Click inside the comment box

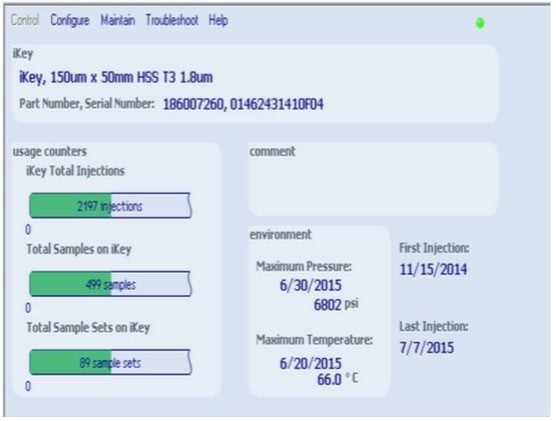373,179
